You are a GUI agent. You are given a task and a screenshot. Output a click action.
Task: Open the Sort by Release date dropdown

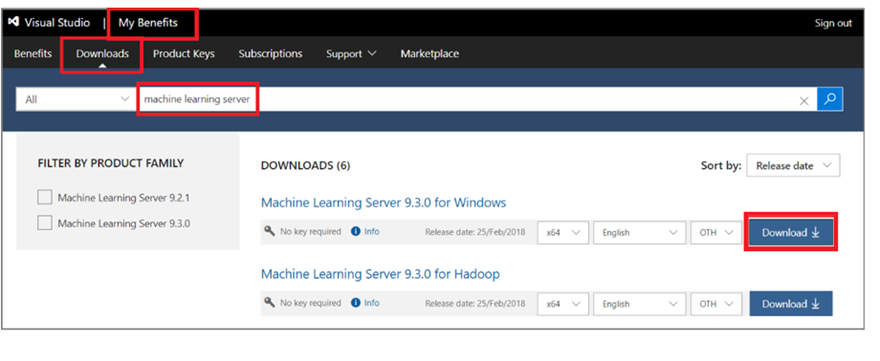[x=793, y=166]
